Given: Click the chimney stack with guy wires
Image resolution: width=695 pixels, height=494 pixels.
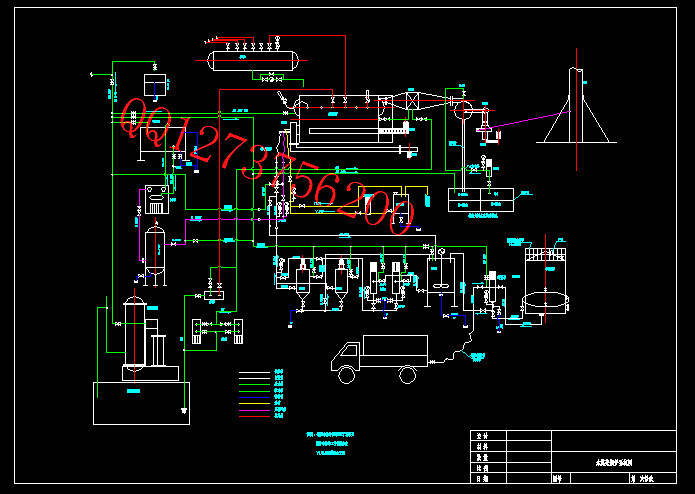Looking at the screenshot, I should coord(576,105).
